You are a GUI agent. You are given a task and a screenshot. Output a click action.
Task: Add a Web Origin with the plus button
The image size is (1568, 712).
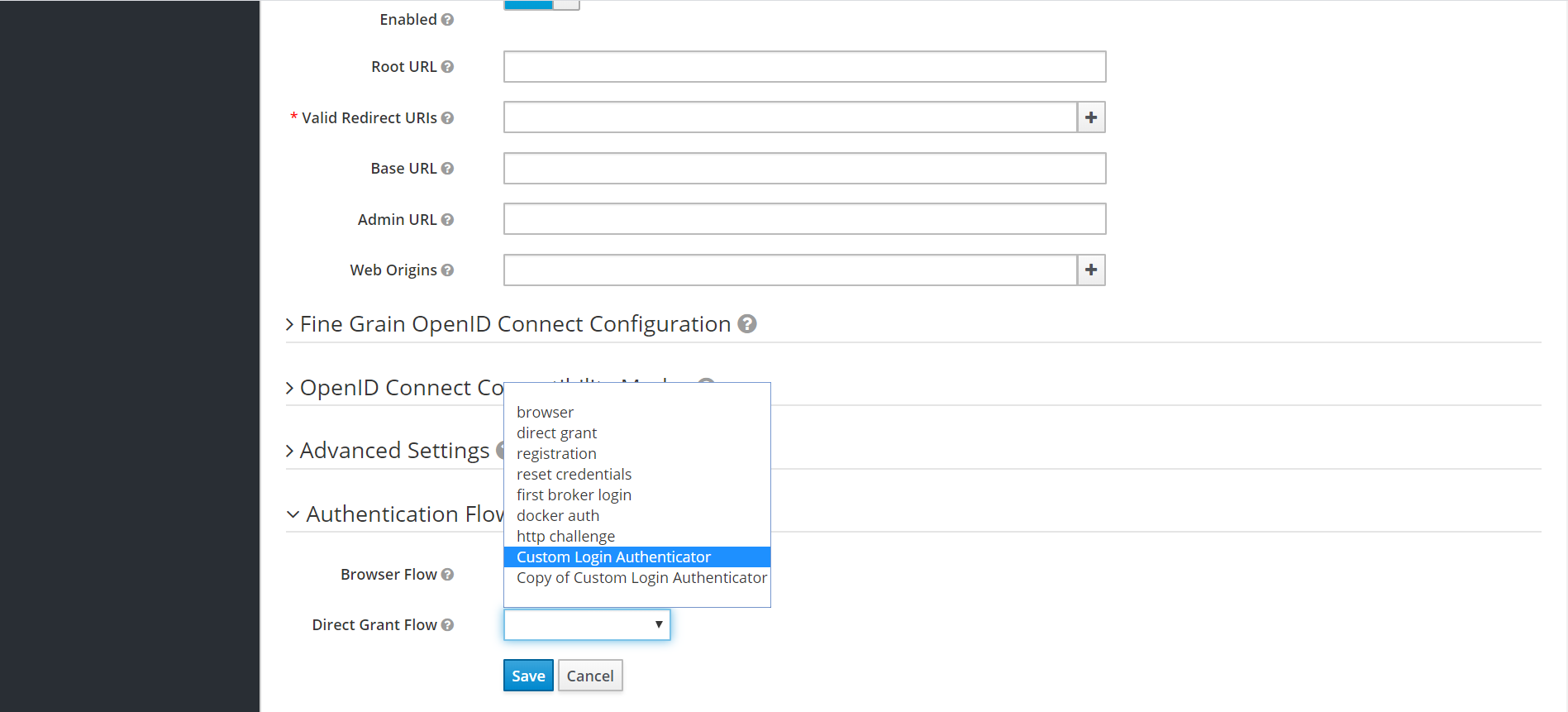pos(1091,270)
